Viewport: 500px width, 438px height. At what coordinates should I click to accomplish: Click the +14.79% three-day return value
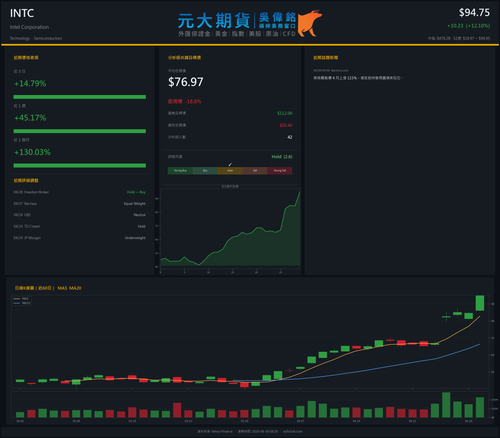tap(30, 83)
